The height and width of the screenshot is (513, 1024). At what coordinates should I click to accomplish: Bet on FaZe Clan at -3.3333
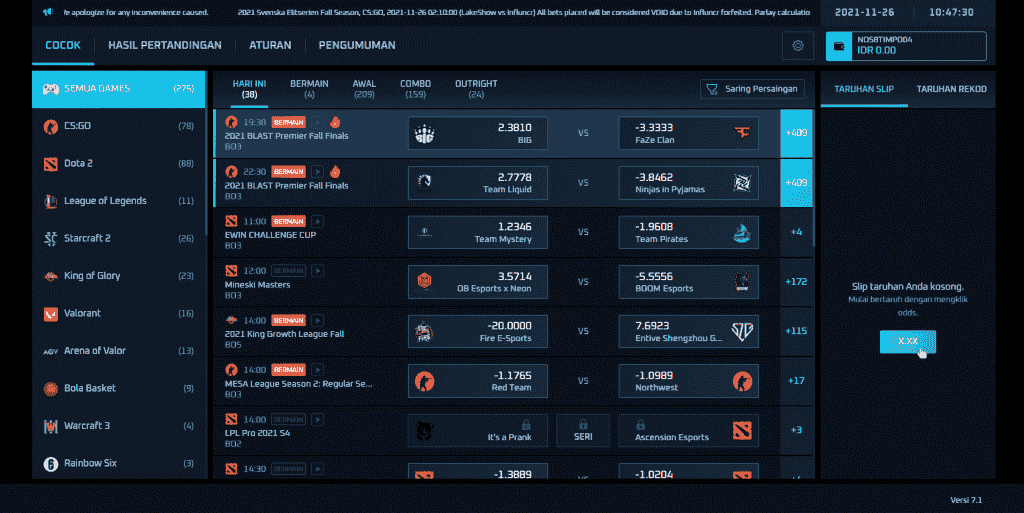click(x=688, y=133)
